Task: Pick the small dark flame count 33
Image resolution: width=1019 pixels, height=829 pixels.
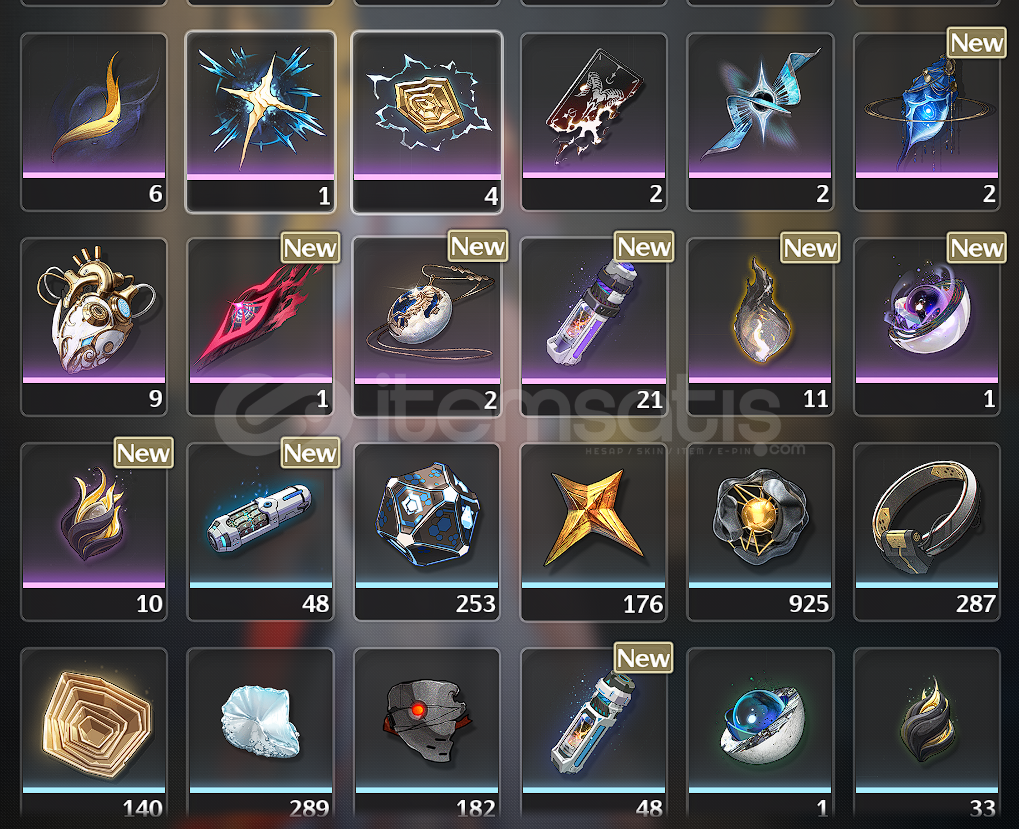Action: coord(927,734)
